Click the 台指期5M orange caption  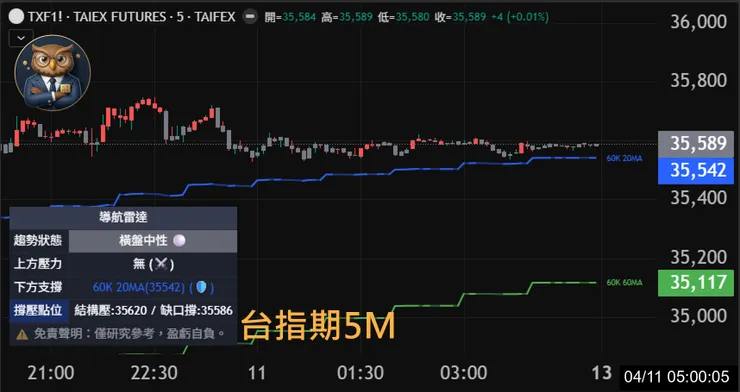pos(318,325)
